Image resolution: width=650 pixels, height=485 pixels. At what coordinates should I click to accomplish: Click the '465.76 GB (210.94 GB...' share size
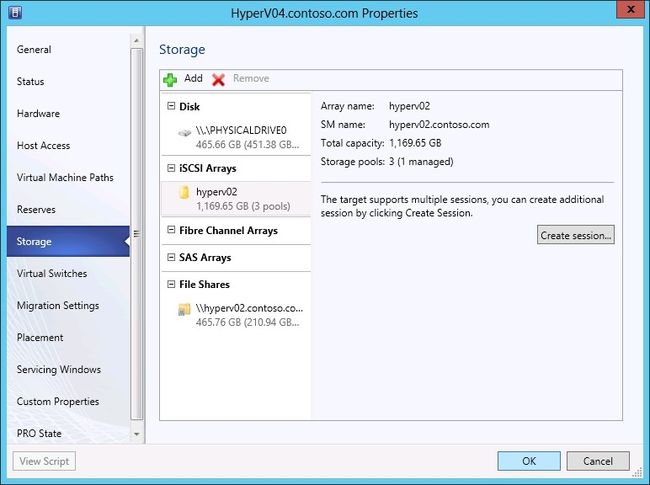point(247,322)
